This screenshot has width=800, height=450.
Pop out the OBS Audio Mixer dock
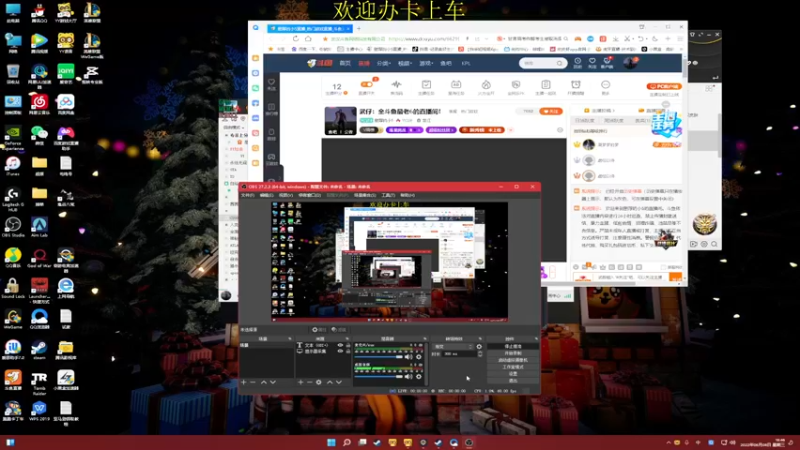tap(424, 339)
